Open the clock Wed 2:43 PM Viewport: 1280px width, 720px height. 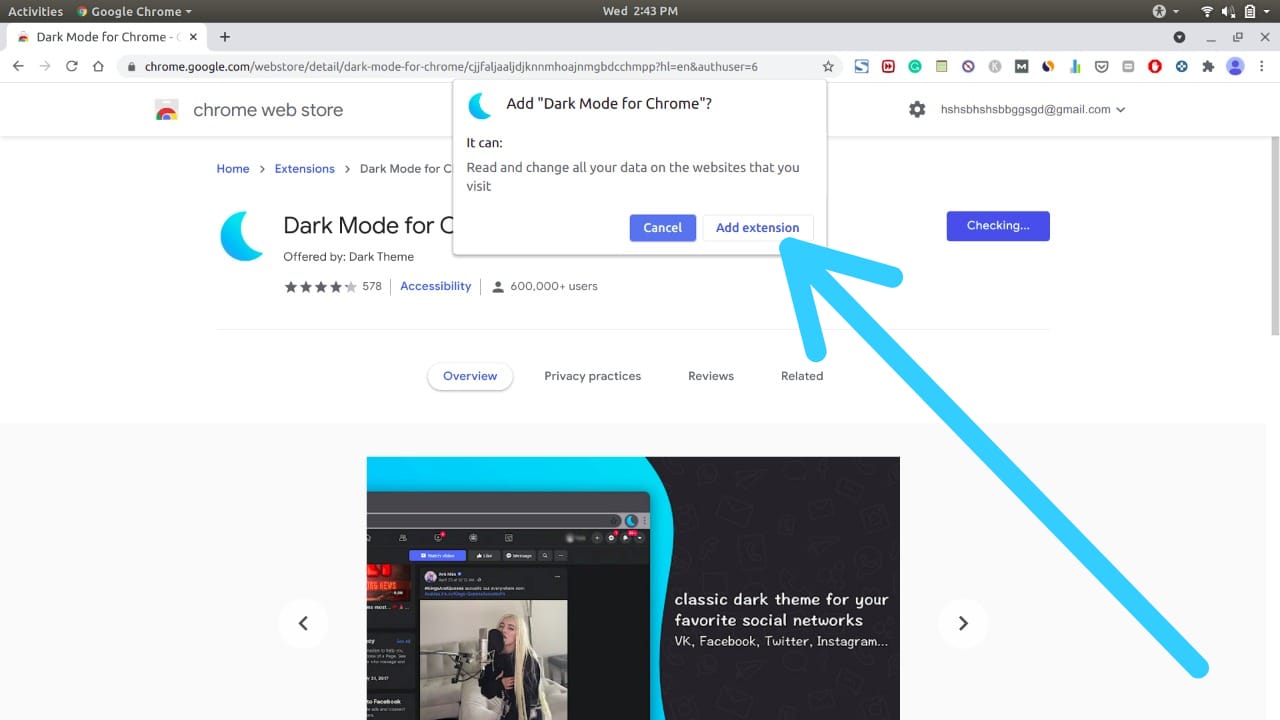pyautogui.click(x=640, y=11)
